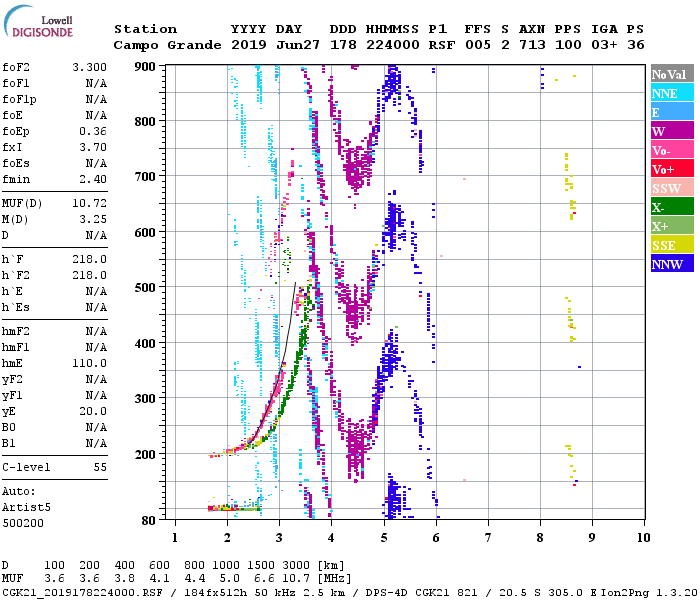Click the RSF program value in header
Screen dimensions: 700x600
click(442, 45)
